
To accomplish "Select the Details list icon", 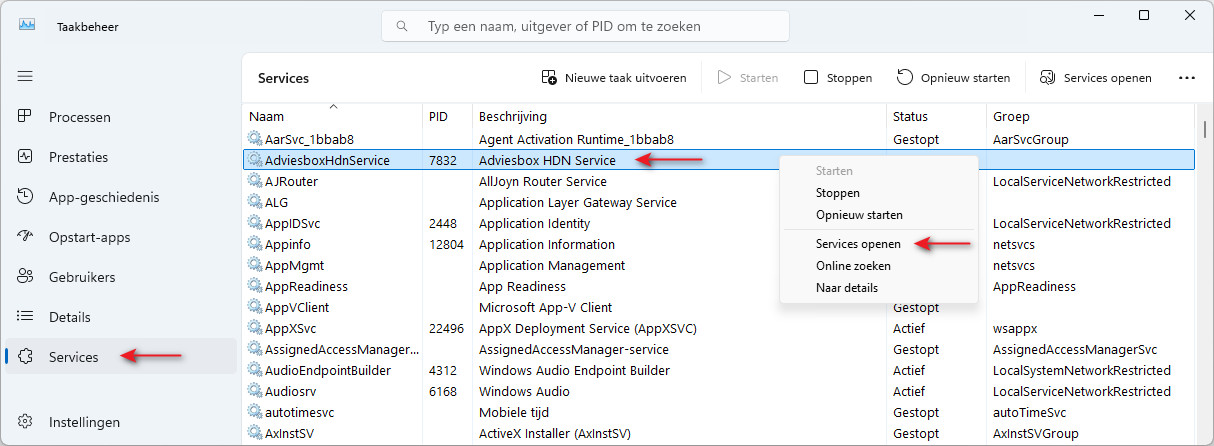I will (26, 317).
